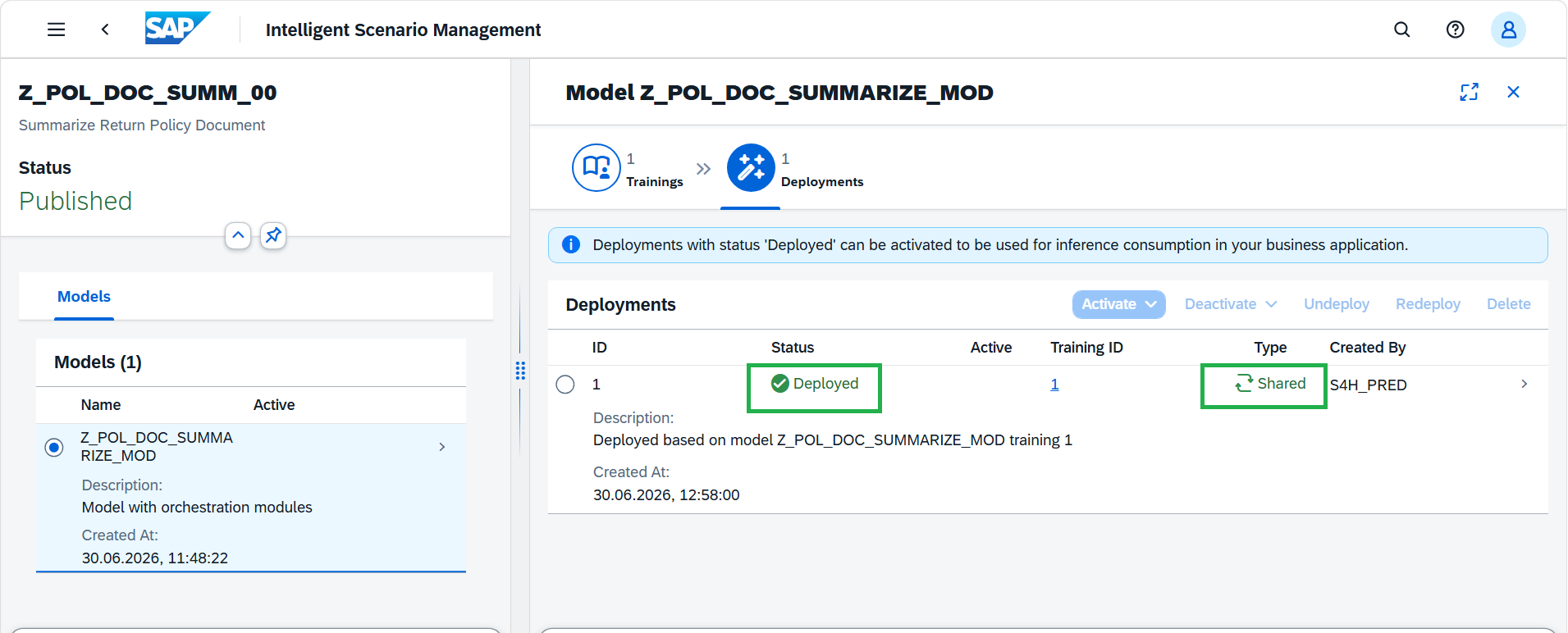The height and width of the screenshot is (633, 1568).
Task: Click the ID column header in Deployments
Action: click(600, 348)
